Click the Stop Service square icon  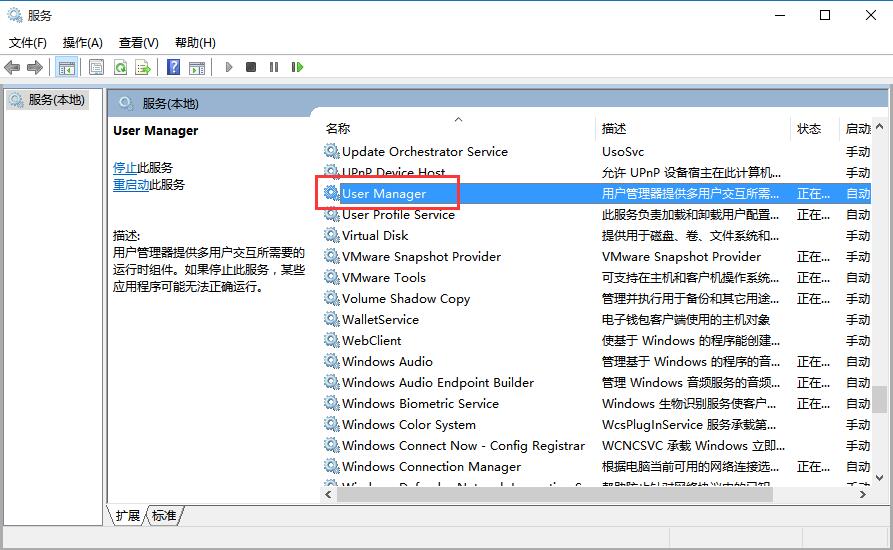251,67
